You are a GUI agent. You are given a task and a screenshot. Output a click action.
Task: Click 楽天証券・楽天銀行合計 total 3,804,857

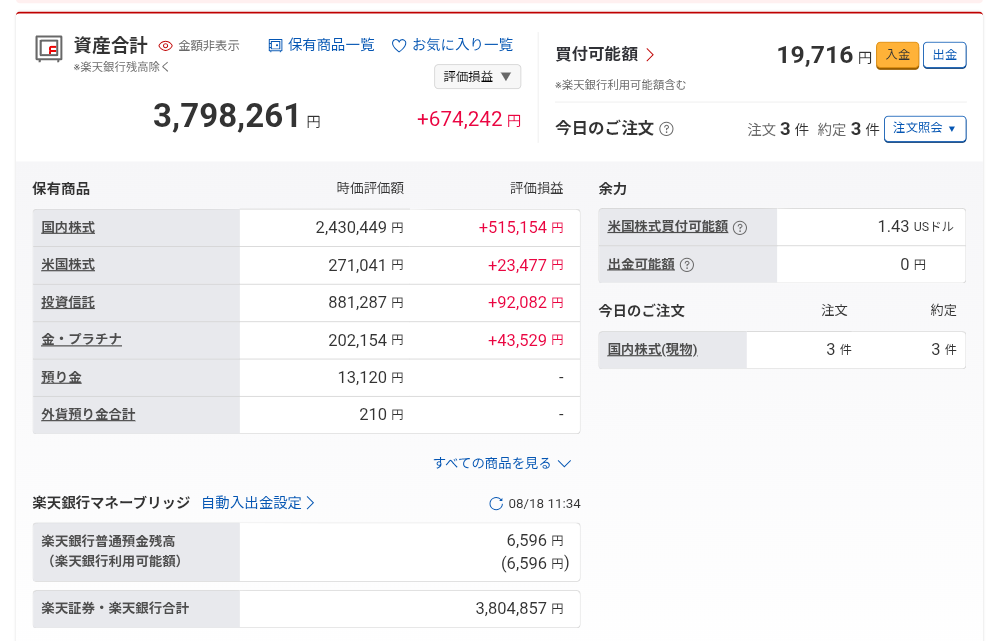click(x=511, y=609)
